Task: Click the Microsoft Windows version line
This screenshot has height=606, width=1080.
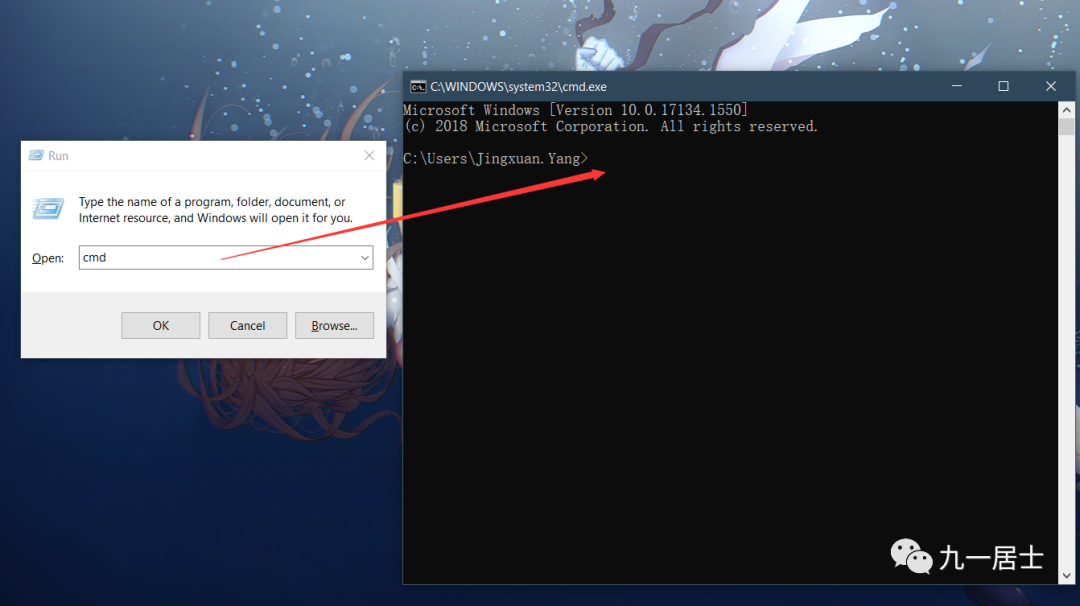Action: (x=575, y=110)
